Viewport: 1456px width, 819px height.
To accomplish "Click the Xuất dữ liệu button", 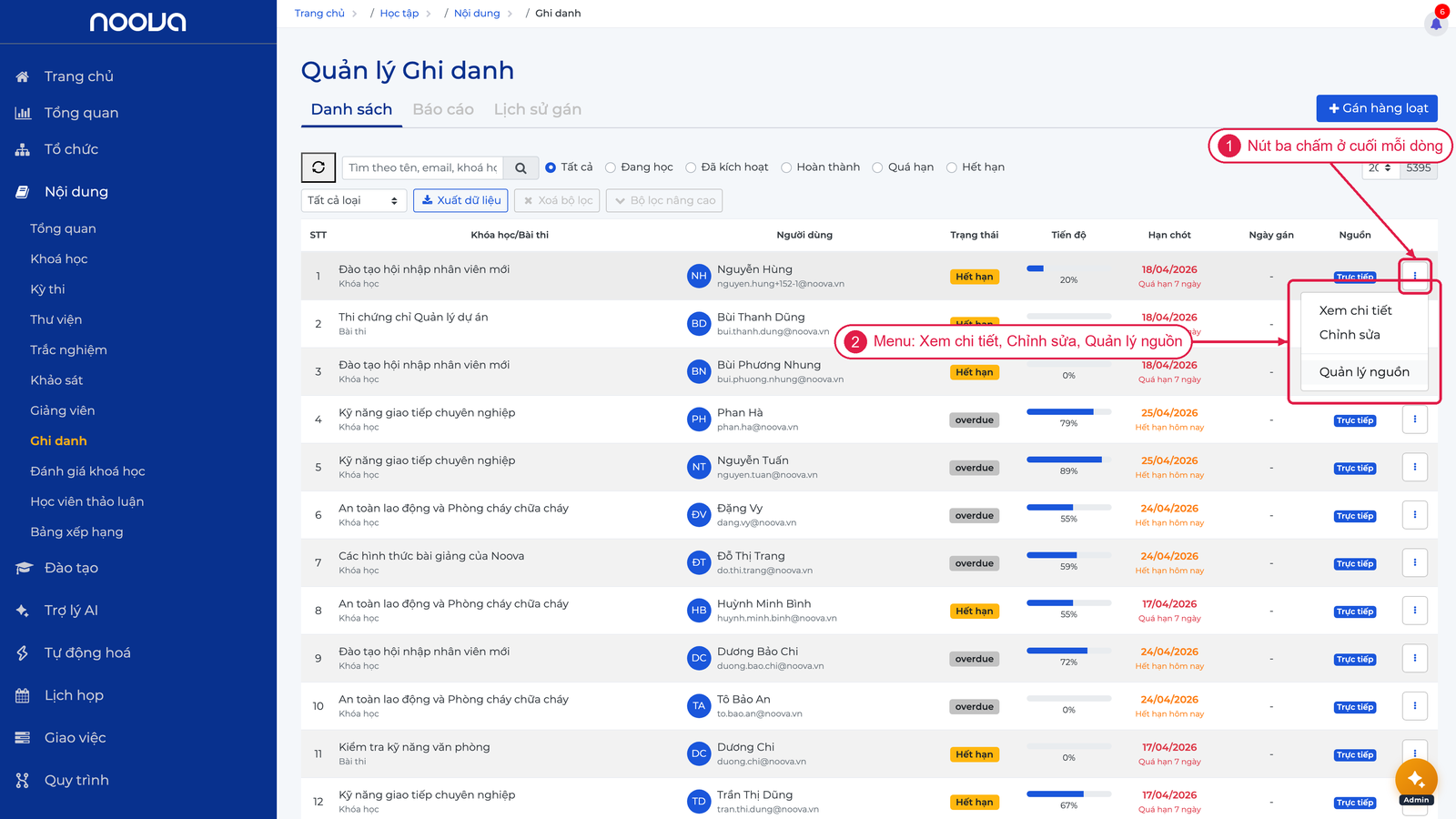I will [460, 200].
